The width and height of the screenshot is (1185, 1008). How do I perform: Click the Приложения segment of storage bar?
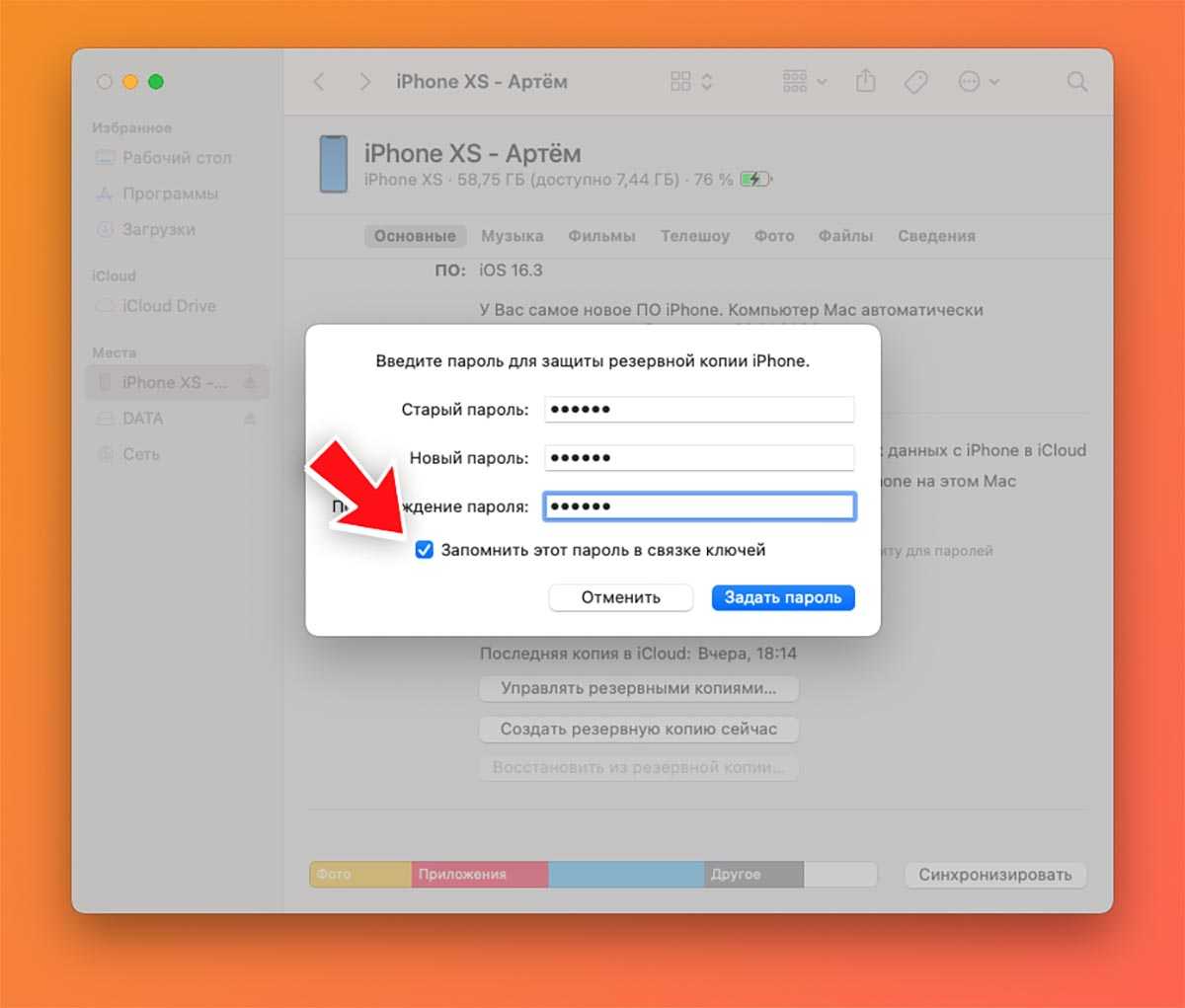pyautogui.click(x=479, y=874)
